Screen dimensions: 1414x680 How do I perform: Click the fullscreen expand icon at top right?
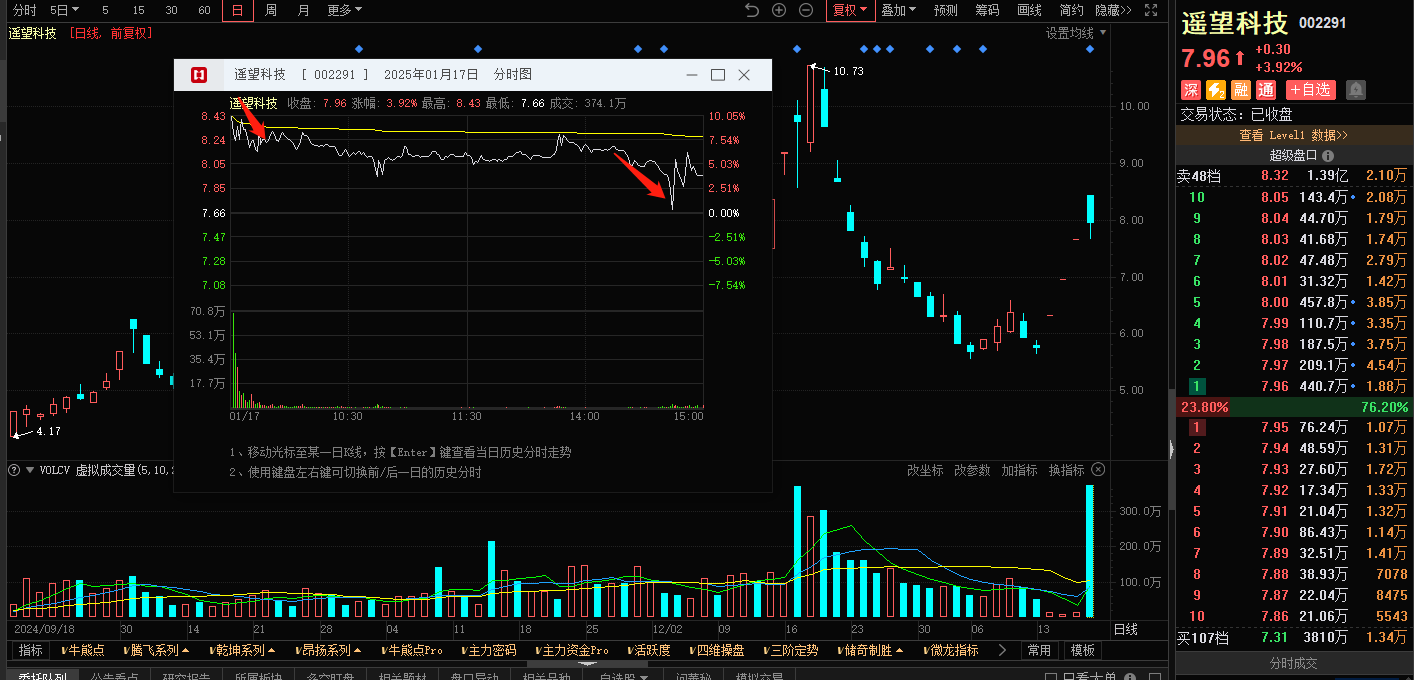1153,10
